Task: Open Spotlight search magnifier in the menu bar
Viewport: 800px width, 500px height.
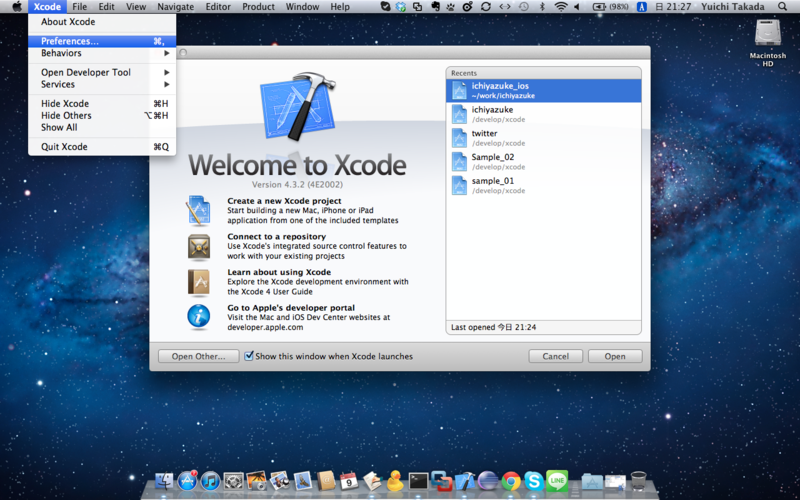Action: 782,7
